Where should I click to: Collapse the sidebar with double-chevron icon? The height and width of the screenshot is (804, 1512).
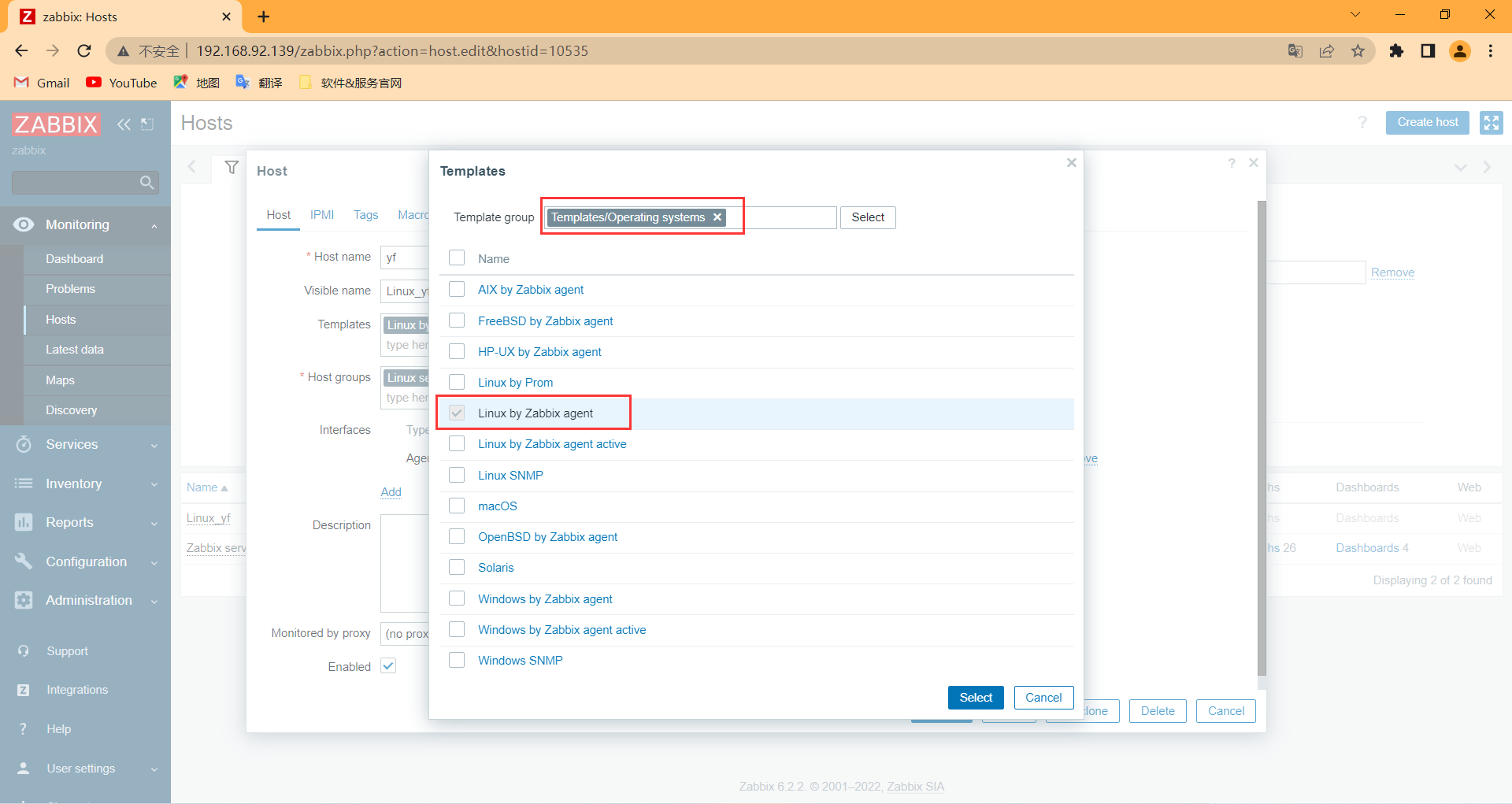[x=124, y=124]
